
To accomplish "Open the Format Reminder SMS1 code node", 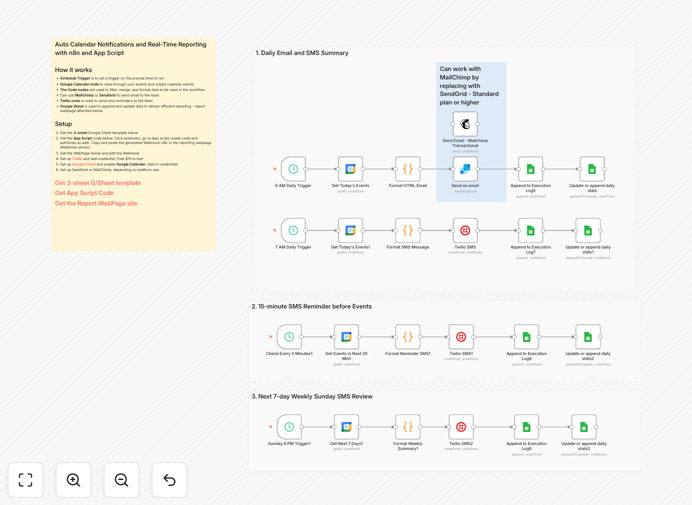I will point(408,337).
